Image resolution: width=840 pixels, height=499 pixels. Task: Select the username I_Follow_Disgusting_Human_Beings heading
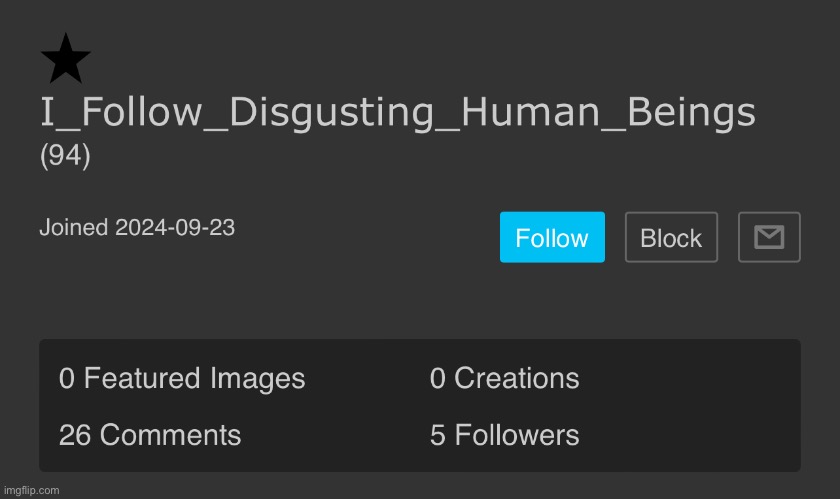pos(398,113)
